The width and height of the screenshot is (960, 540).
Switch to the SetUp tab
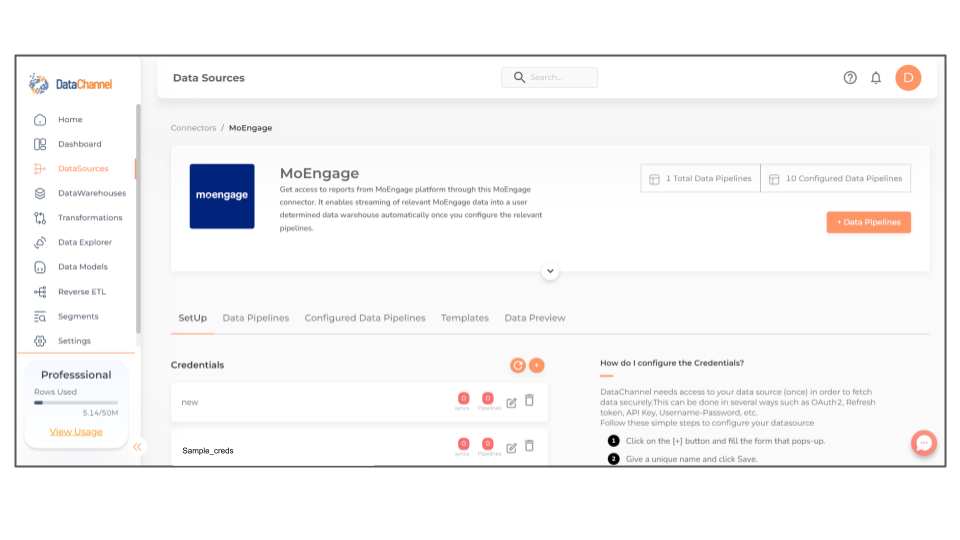coord(193,318)
